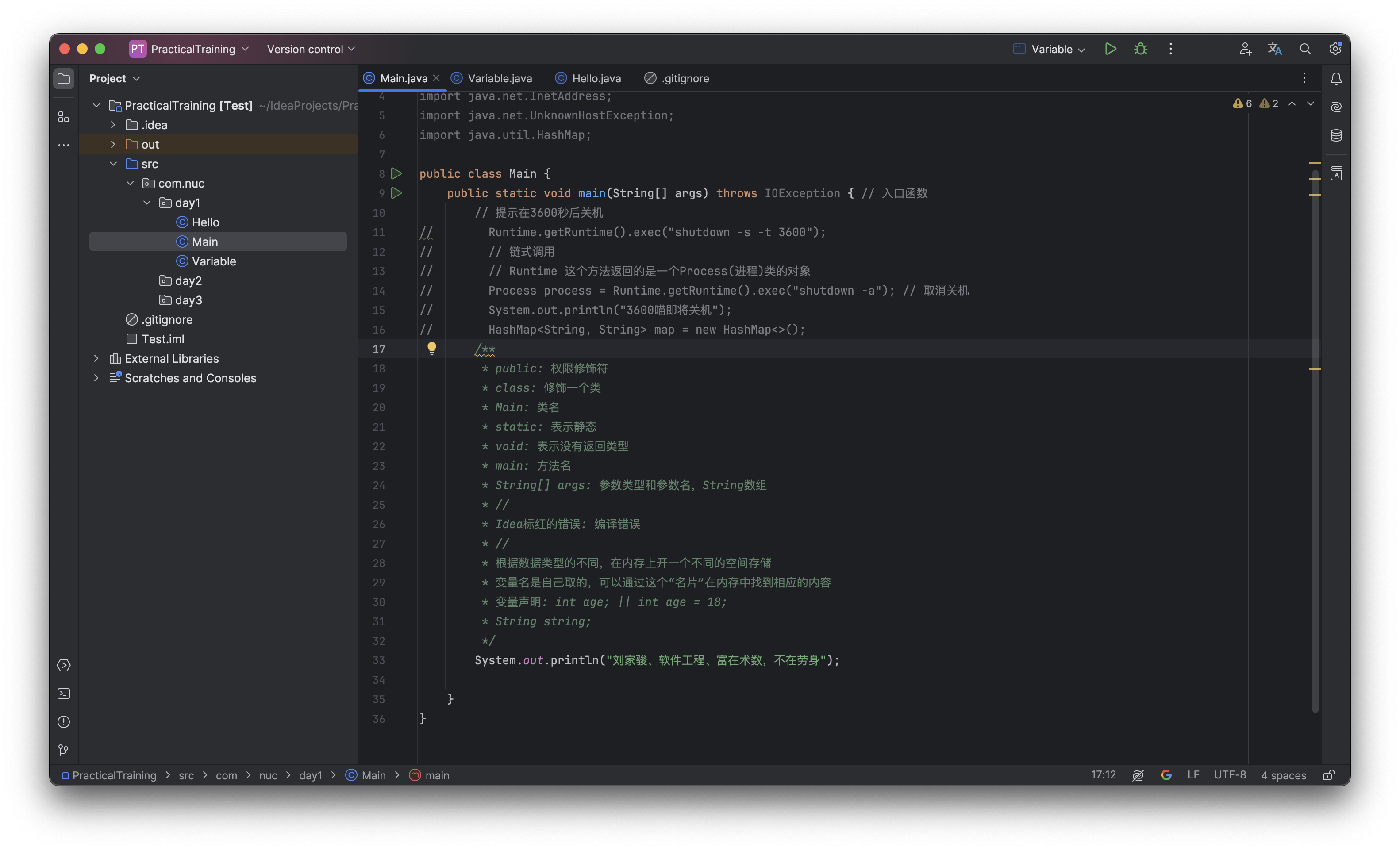This screenshot has width=1400, height=851.
Task: Show the quick-fix lightbulb on line 17
Action: [431, 348]
